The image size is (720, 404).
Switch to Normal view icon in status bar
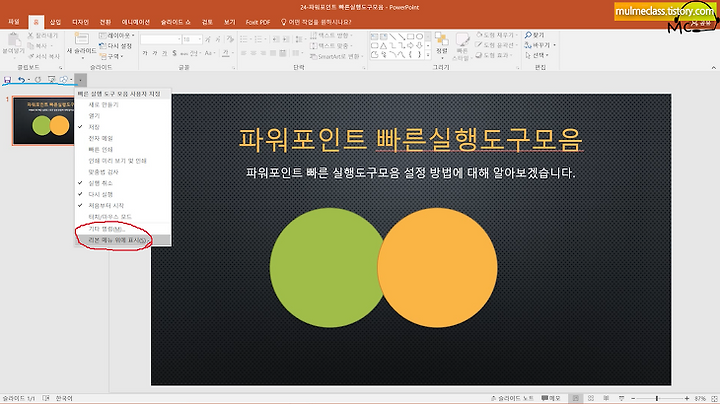[x=575, y=398]
